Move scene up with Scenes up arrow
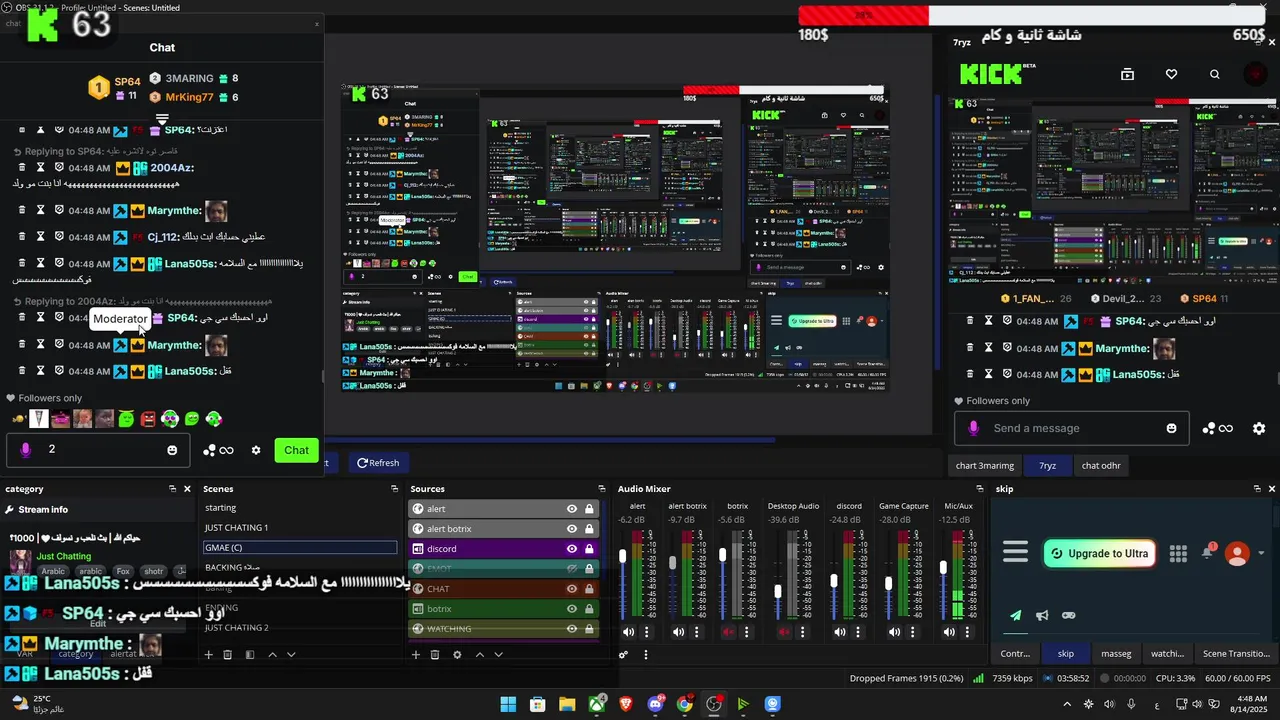1280x720 pixels. pos(272,655)
